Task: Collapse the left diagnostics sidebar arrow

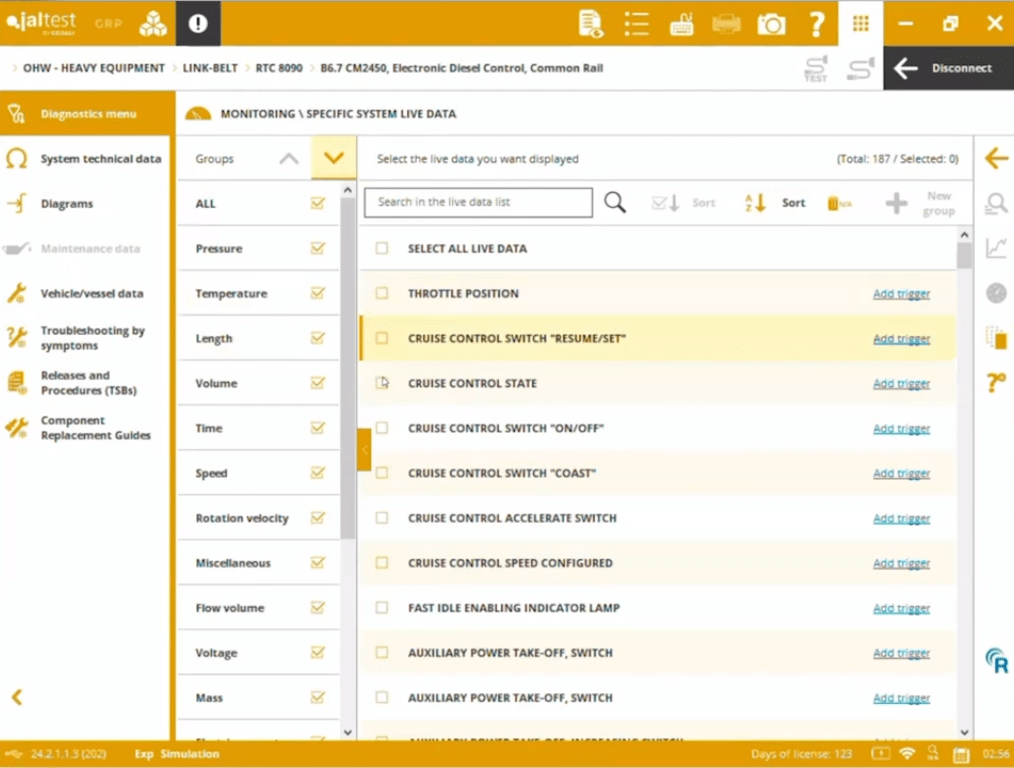Action: [x=16, y=697]
